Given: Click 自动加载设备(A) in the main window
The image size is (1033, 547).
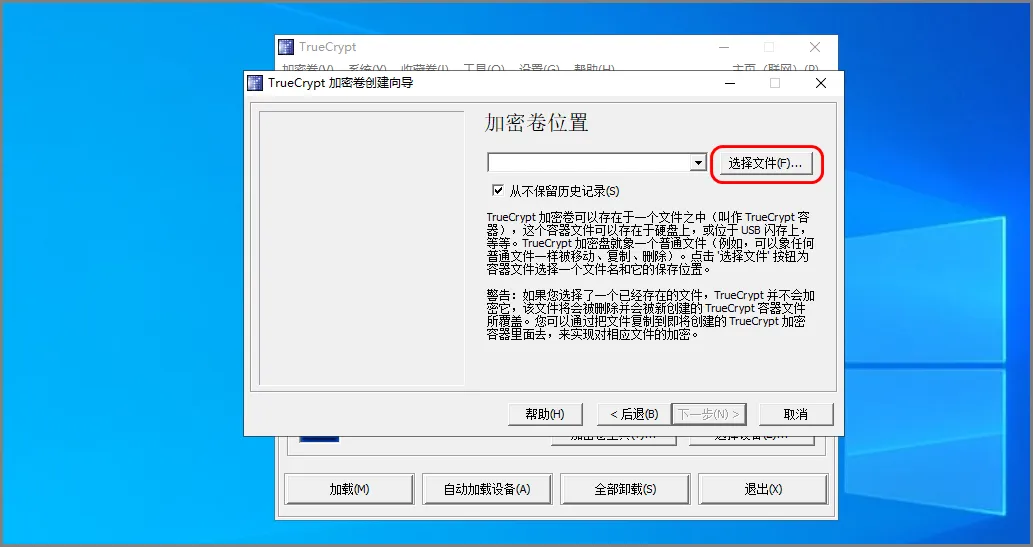Looking at the screenshot, I should [487, 489].
